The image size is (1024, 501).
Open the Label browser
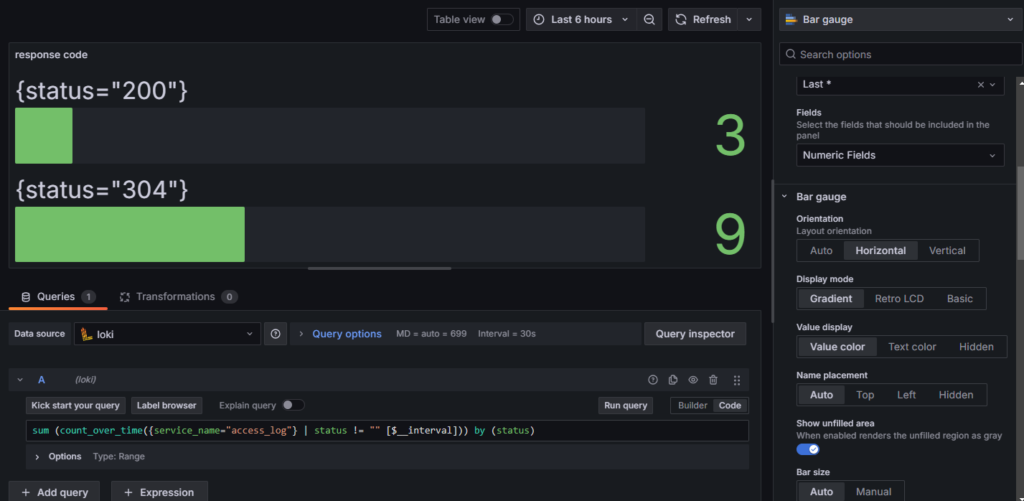167,406
